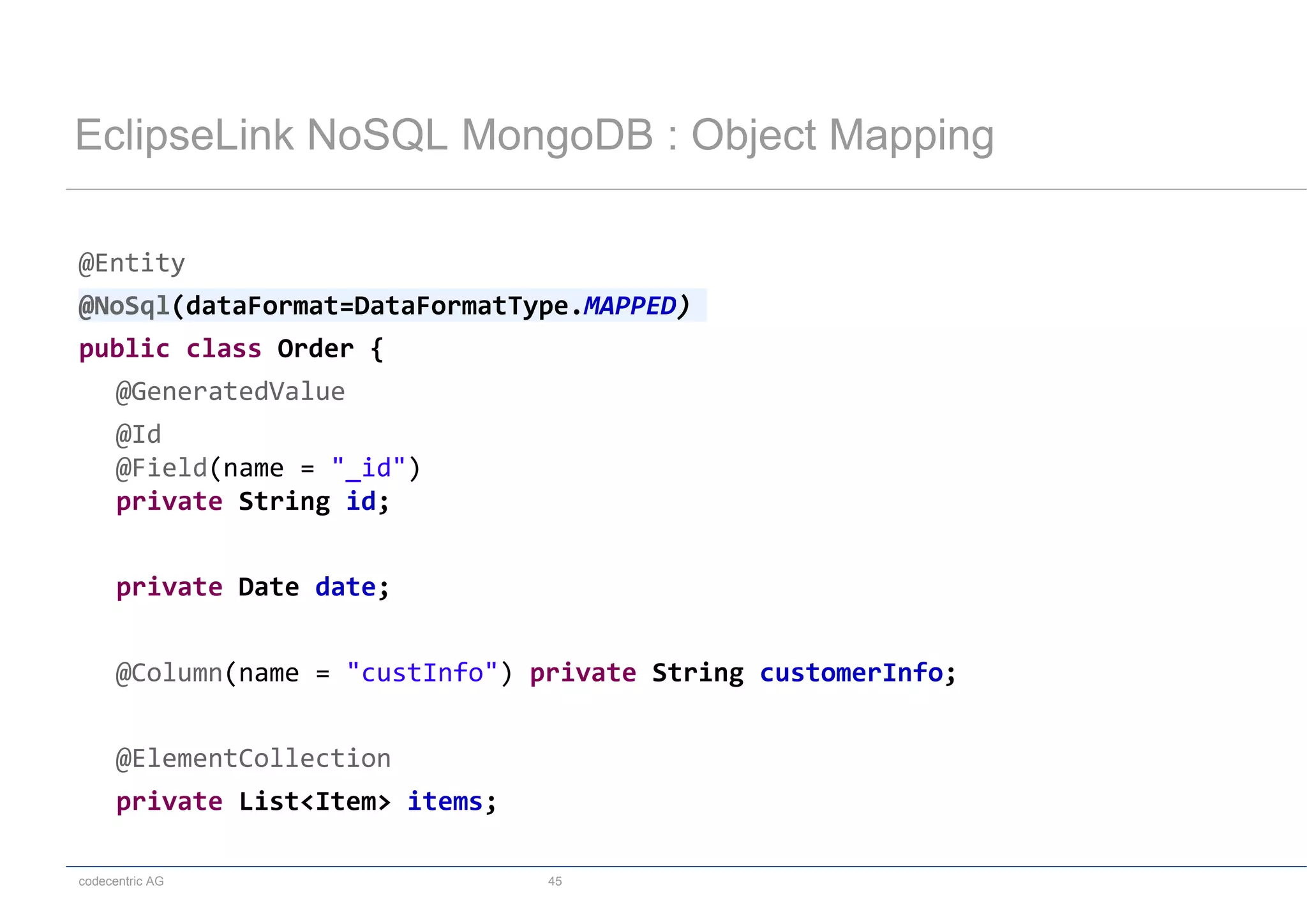The image size is (1307, 924).
Task: Click the '@ElementCollection' annotation
Action: [x=253, y=759]
